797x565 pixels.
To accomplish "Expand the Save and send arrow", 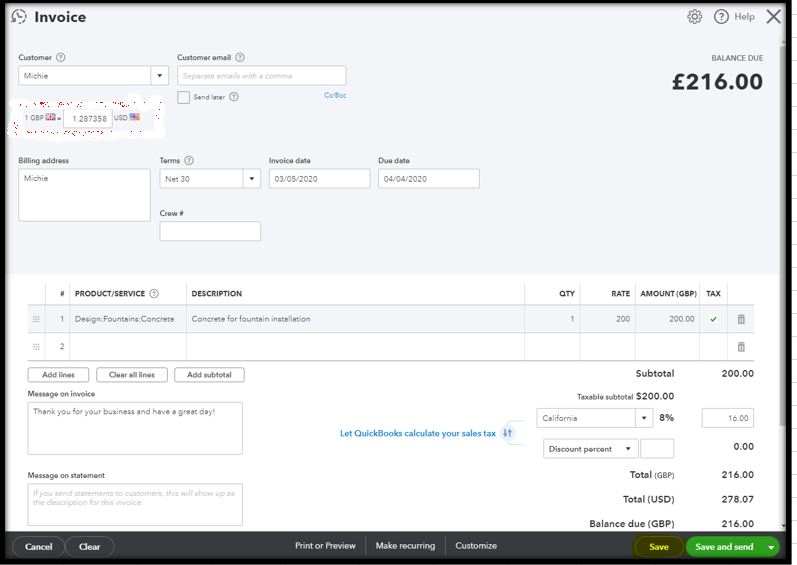I will [771, 547].
